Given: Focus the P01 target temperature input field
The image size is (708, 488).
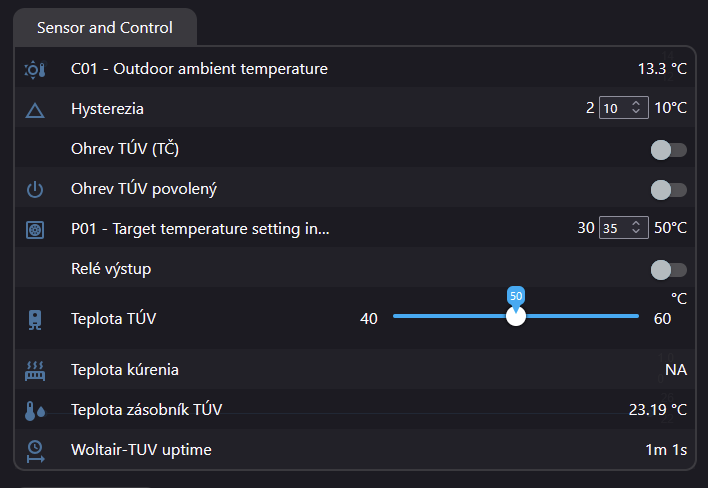Looking at the screenshot, I should pos(614,228).
